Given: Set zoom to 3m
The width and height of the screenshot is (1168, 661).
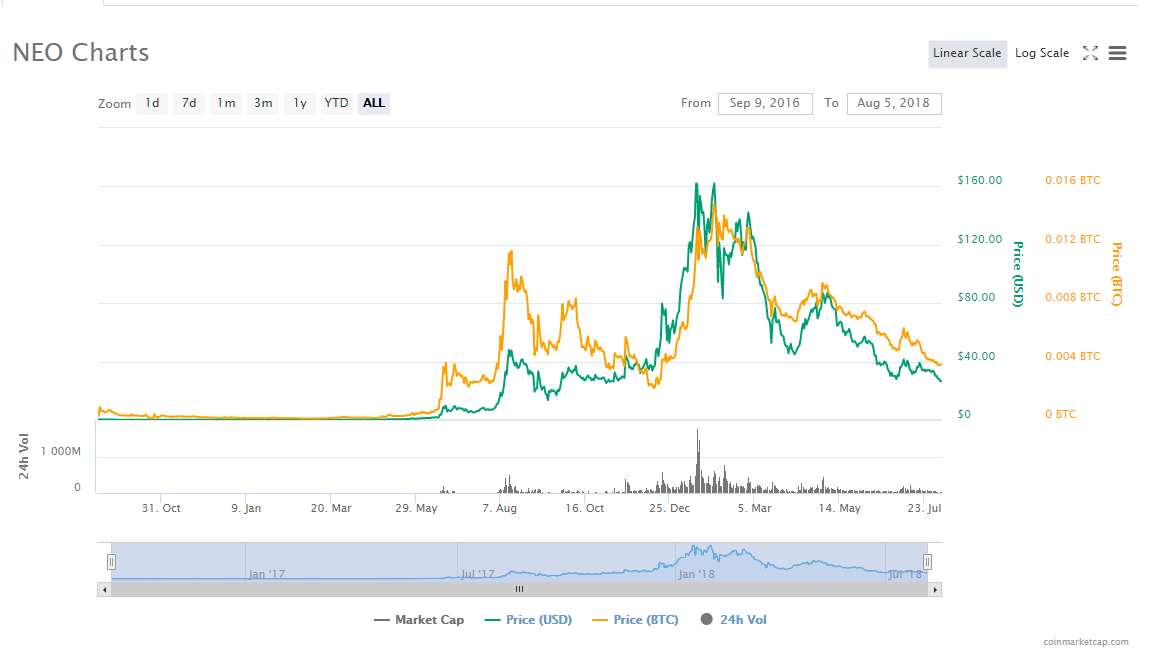Looking at the screenshot, I should point(263,104).
